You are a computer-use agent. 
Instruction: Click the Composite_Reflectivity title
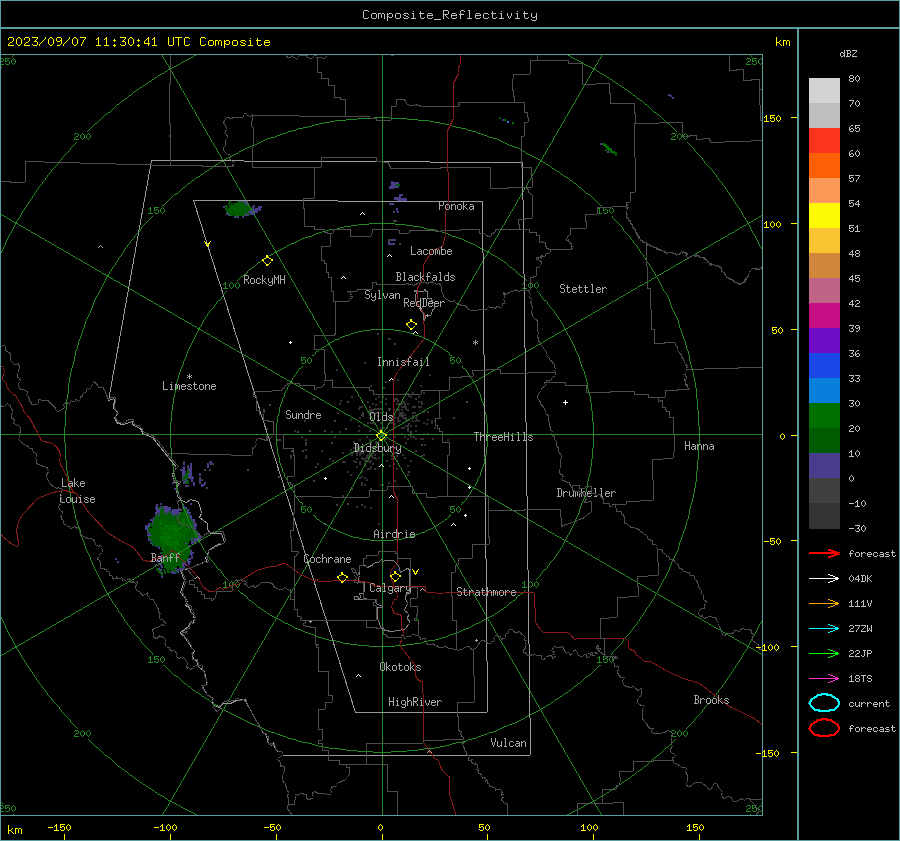[x=449, y=15]
